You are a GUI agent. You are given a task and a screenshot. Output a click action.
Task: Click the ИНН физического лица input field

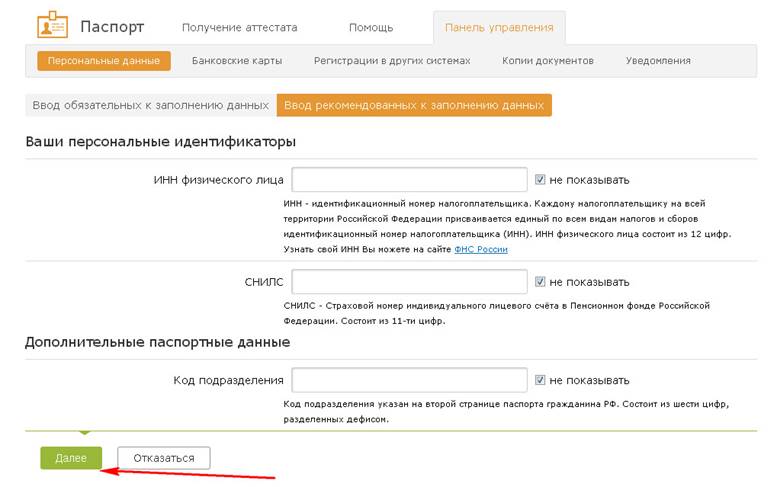pyautogui.click(x=409, y=180)
